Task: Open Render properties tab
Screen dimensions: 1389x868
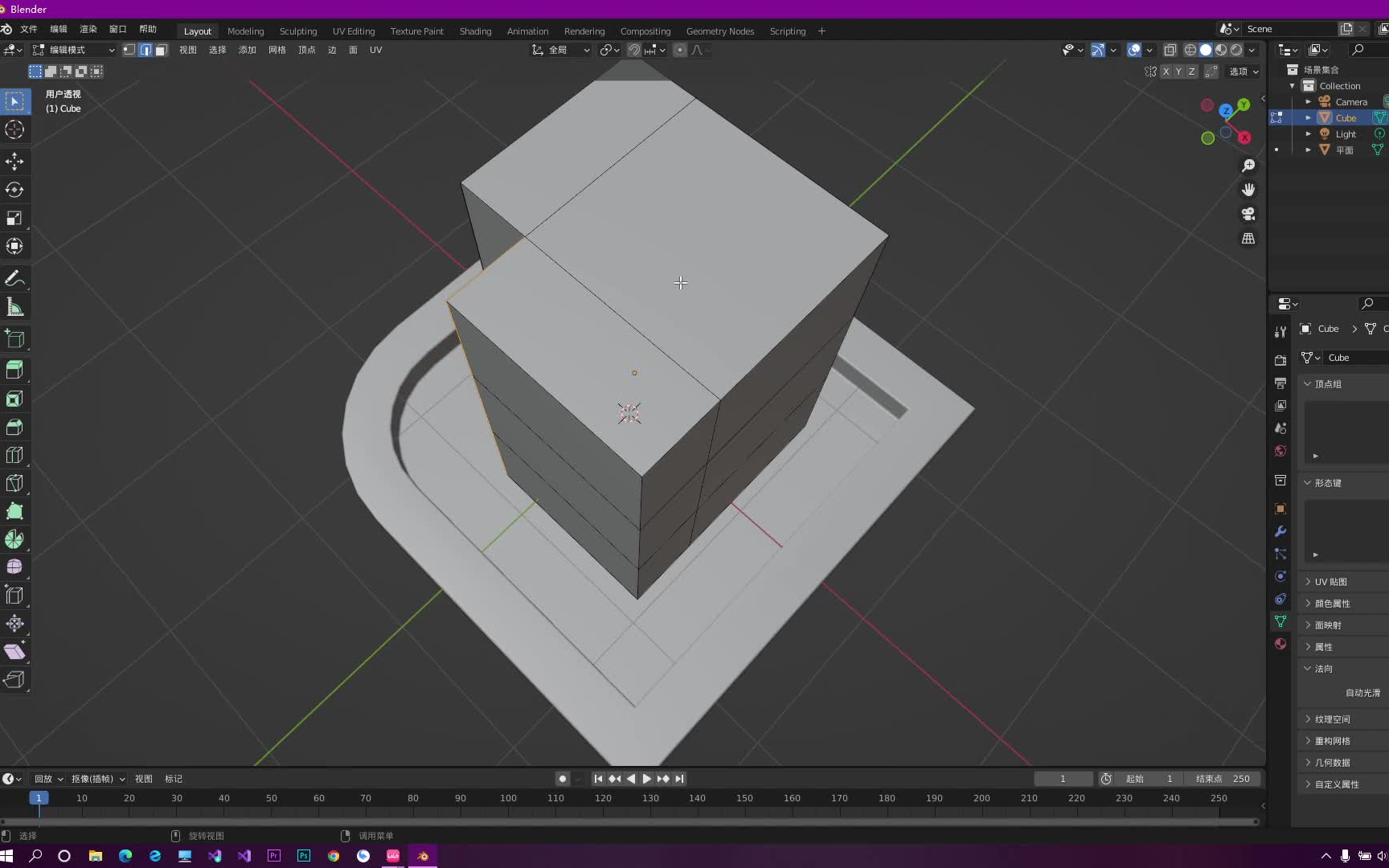Action: tap(1280, 360)
